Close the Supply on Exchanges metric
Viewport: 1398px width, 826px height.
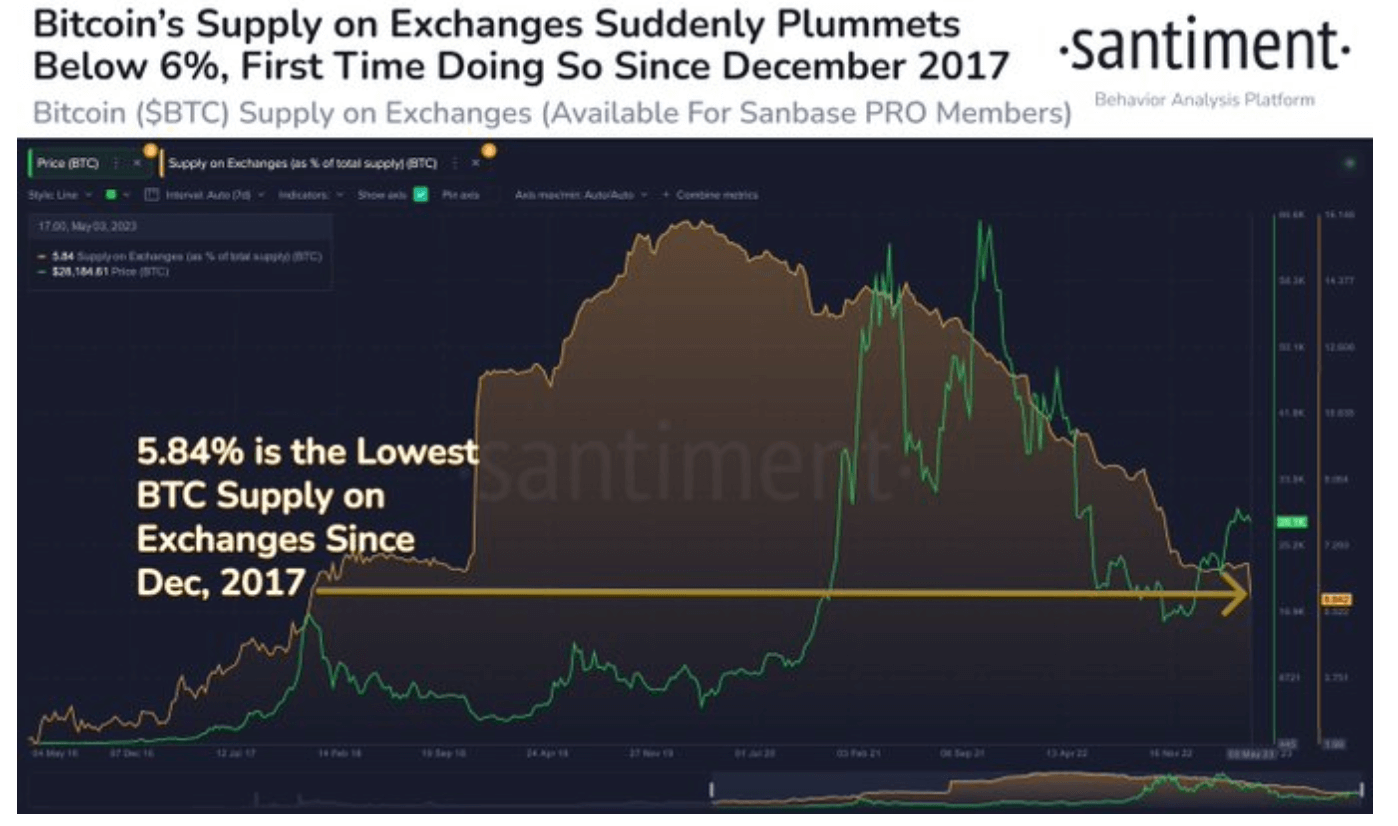coord(476,163)
